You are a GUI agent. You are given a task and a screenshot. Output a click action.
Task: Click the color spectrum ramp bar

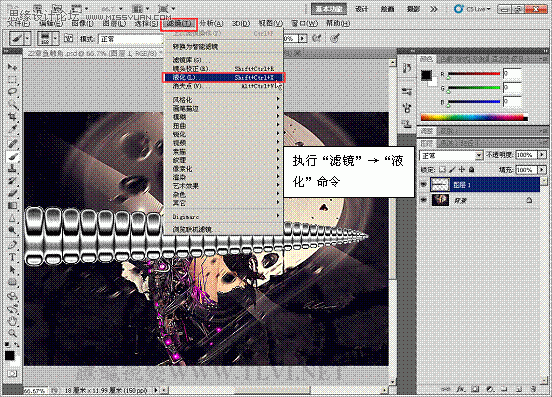[474, 117]
